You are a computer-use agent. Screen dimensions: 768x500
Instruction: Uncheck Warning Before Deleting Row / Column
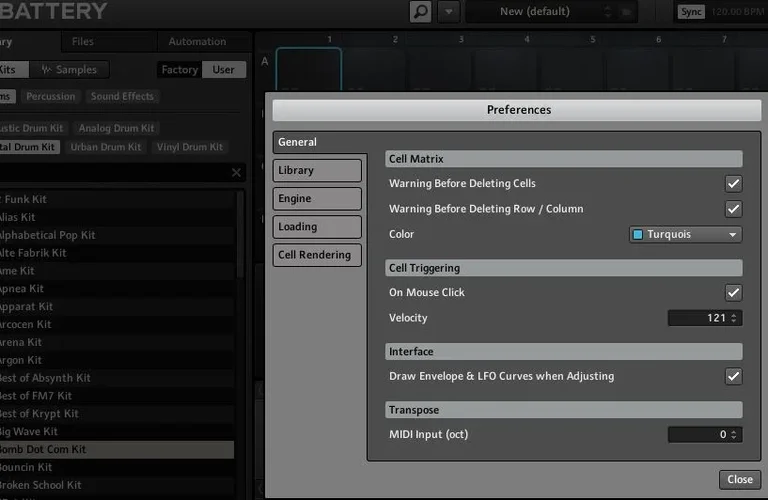[x=733, y=209]
